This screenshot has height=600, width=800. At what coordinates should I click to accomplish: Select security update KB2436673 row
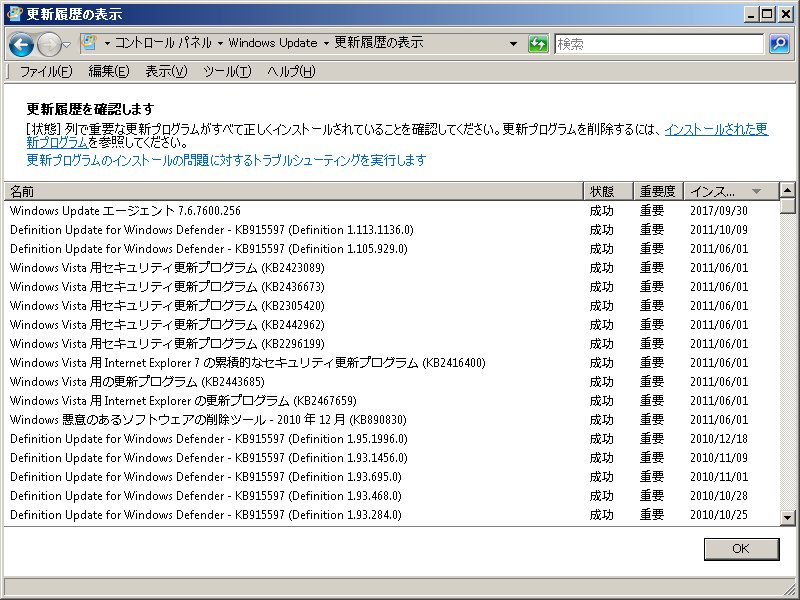click(x=391, y=287)
